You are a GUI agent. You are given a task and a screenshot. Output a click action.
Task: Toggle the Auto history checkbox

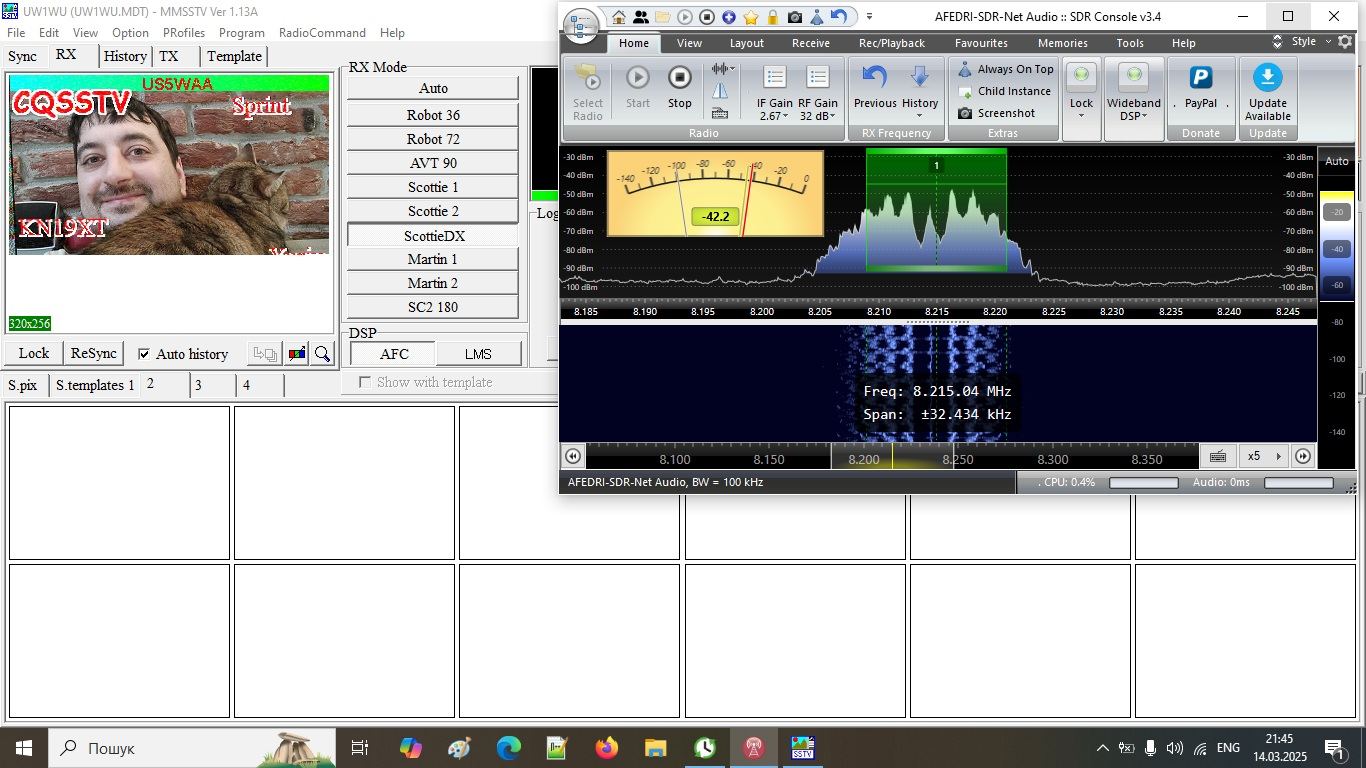tap(144, 354)
